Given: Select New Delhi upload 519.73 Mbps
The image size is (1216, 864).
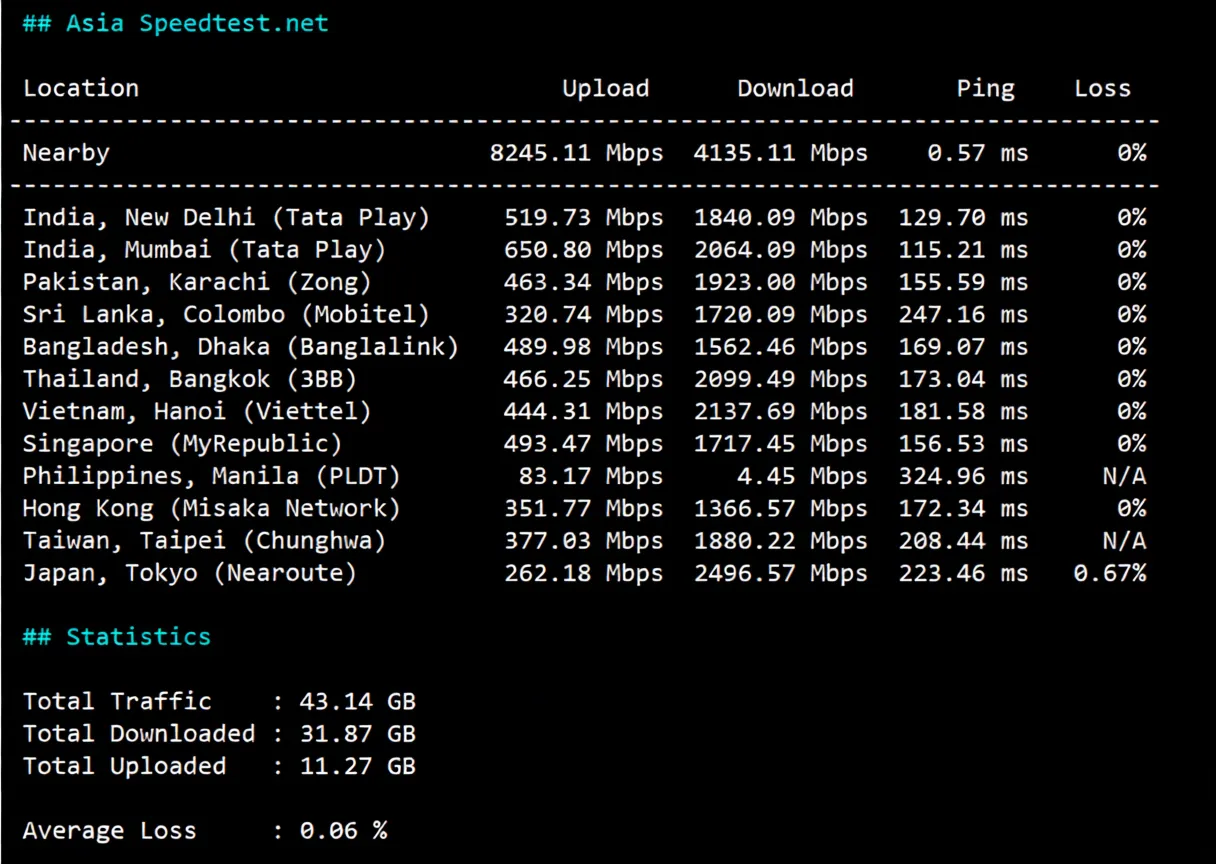Looking at the screenshot, I should pos(584,218).
